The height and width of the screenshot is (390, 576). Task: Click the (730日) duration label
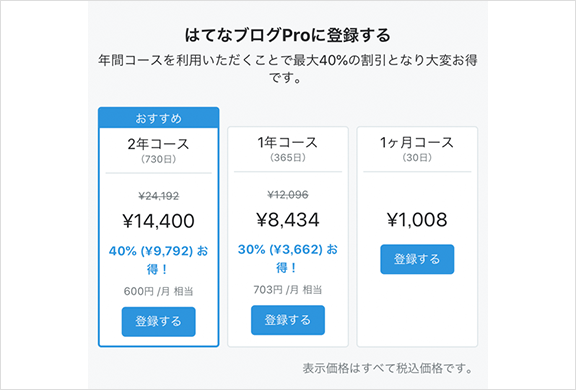[158, 159]
